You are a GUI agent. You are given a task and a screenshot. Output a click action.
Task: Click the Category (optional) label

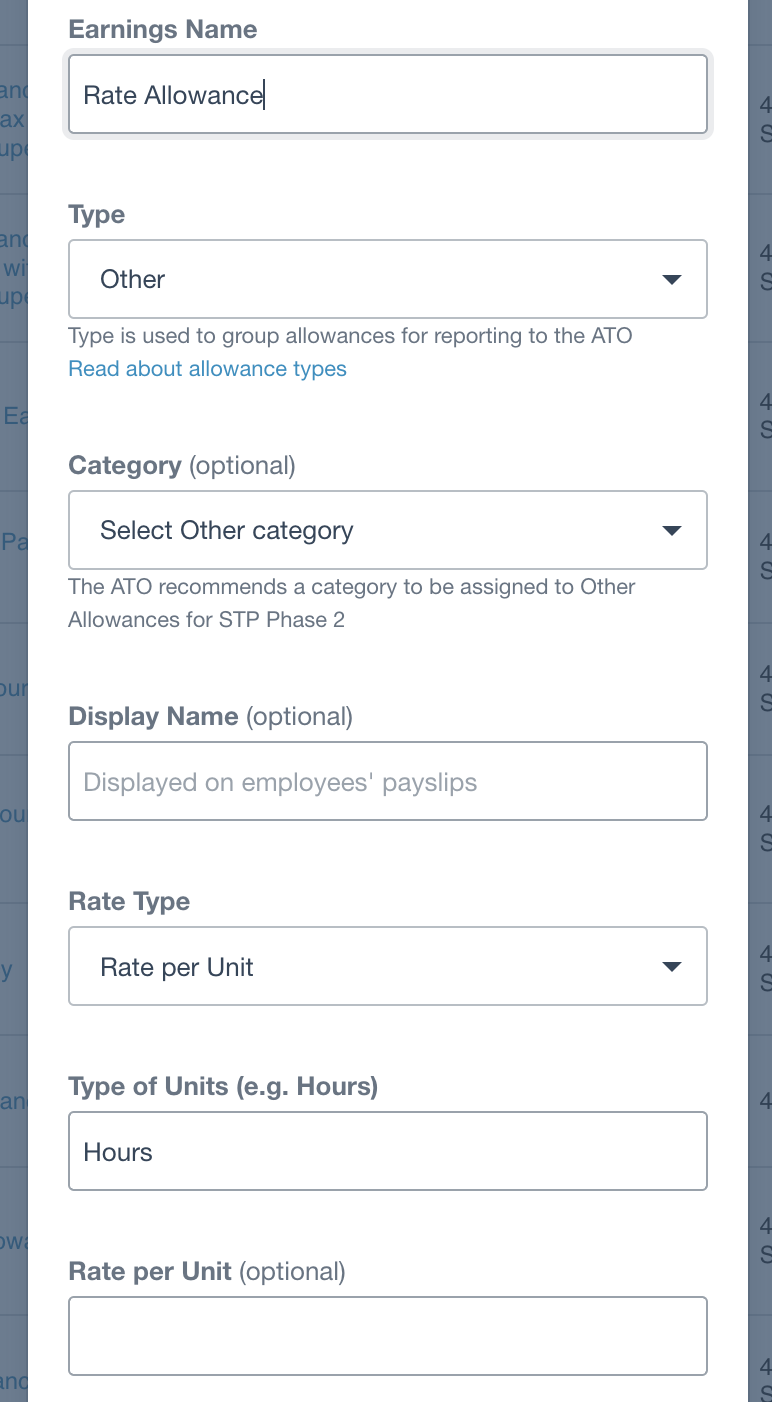click(181, 466)
